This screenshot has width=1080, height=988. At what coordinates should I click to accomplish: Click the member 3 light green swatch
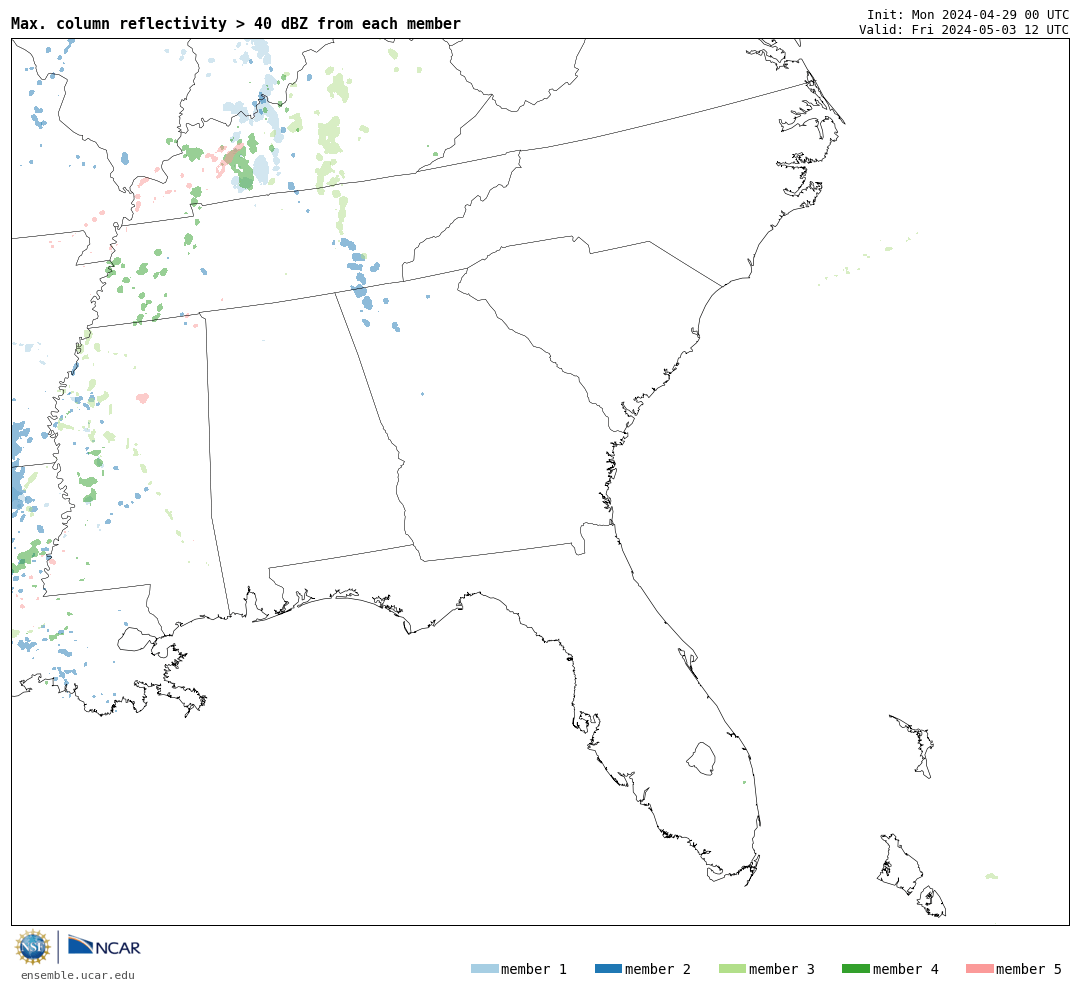click(732, 969)
